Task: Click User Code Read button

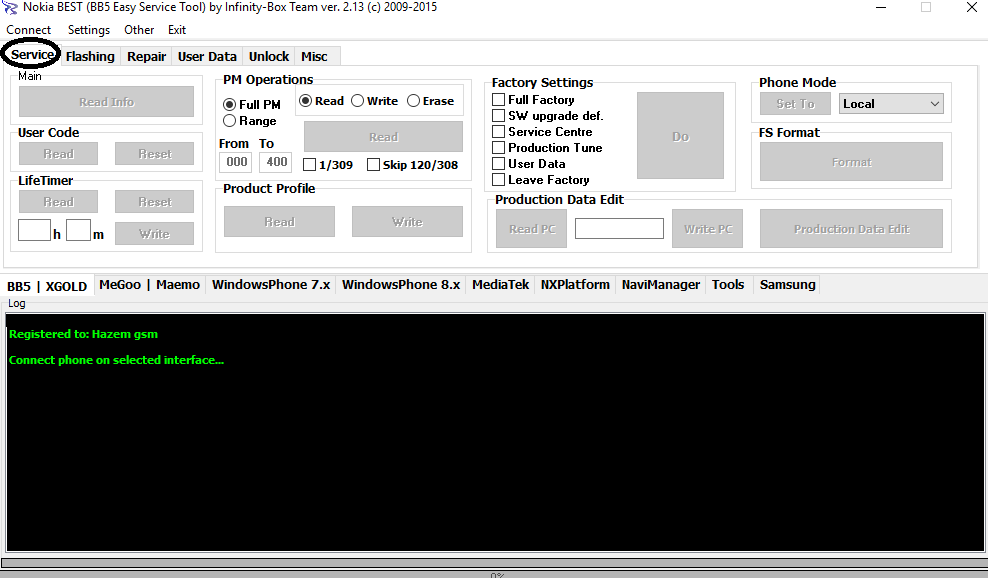Action: tap(59, 153)
